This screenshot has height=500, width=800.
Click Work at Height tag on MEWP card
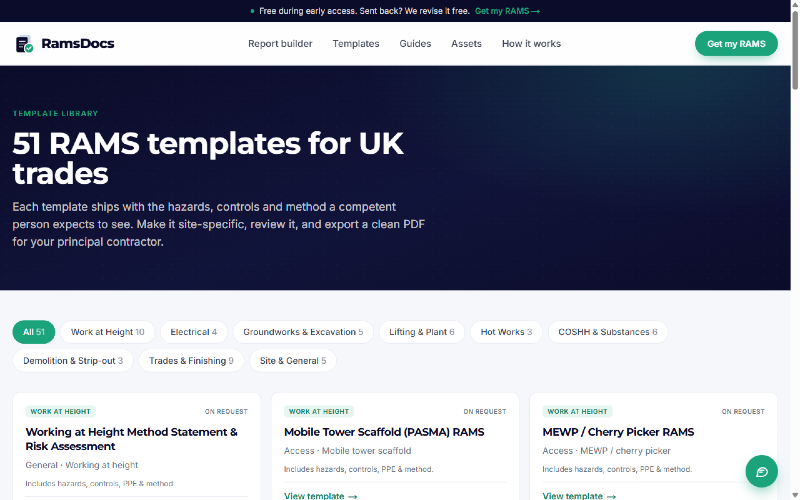[x=578, y=412]
